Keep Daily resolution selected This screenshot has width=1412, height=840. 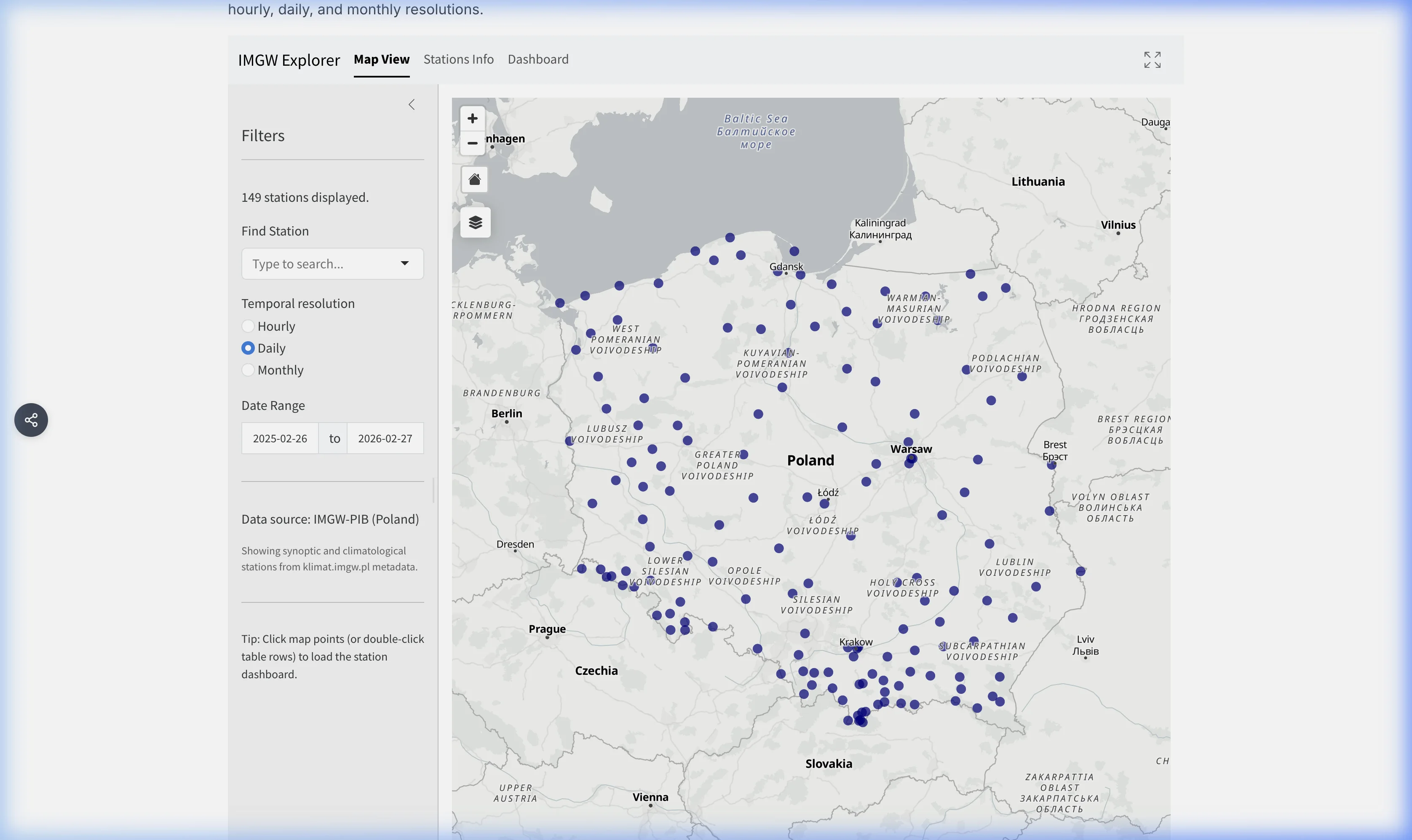click(248, 348)
